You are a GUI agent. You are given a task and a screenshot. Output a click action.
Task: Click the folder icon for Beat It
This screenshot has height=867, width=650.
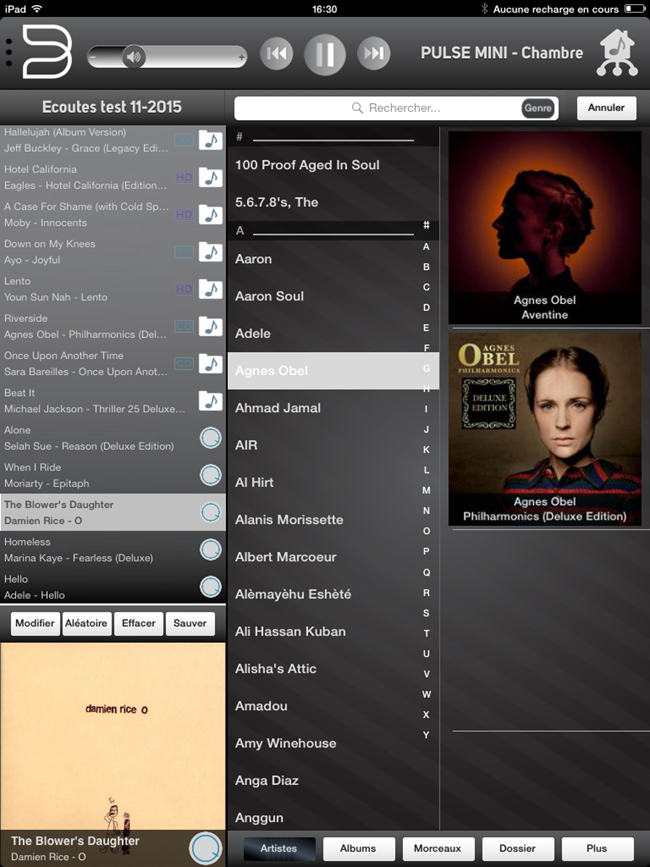[x=211, y=401]
